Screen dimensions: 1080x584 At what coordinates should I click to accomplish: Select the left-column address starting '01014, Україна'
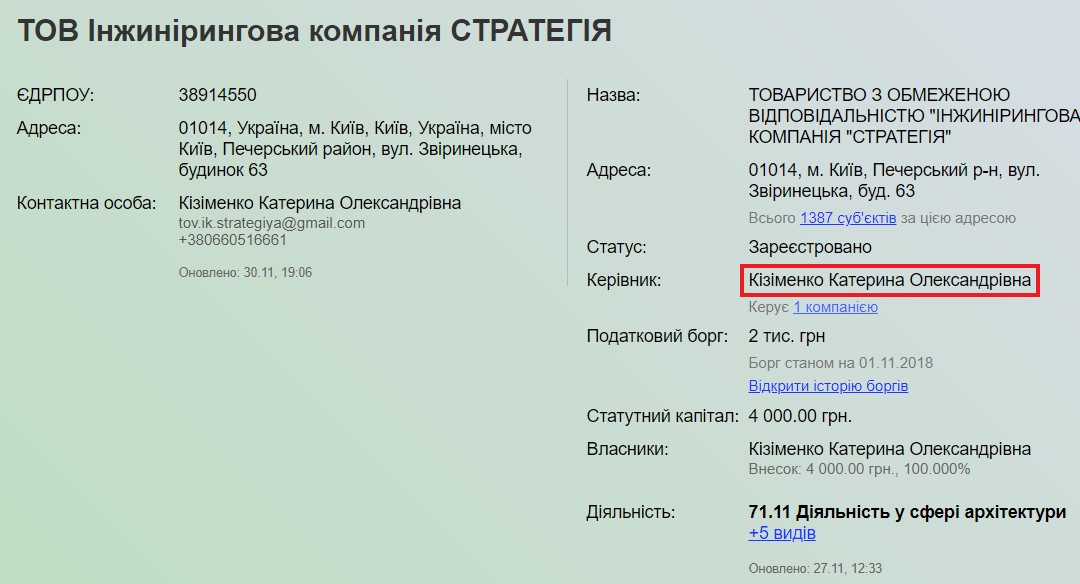tap(355, 149)
